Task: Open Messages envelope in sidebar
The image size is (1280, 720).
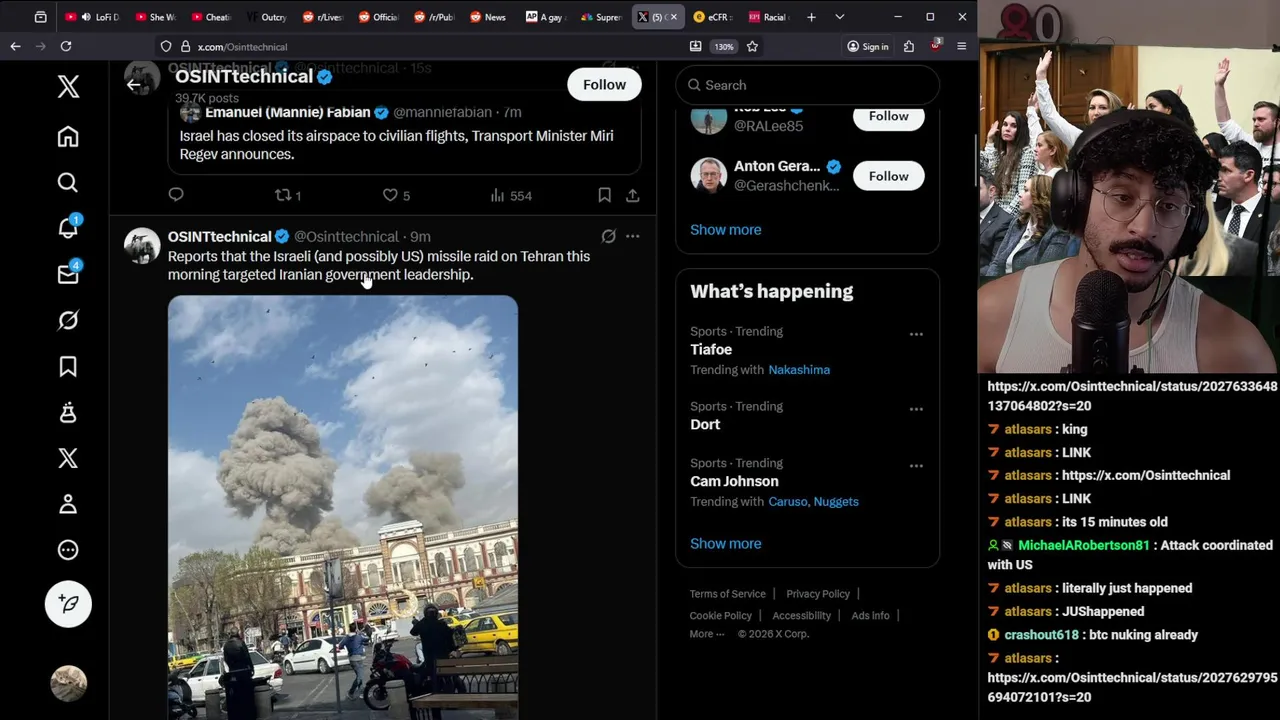Action: tap(68, 274)
